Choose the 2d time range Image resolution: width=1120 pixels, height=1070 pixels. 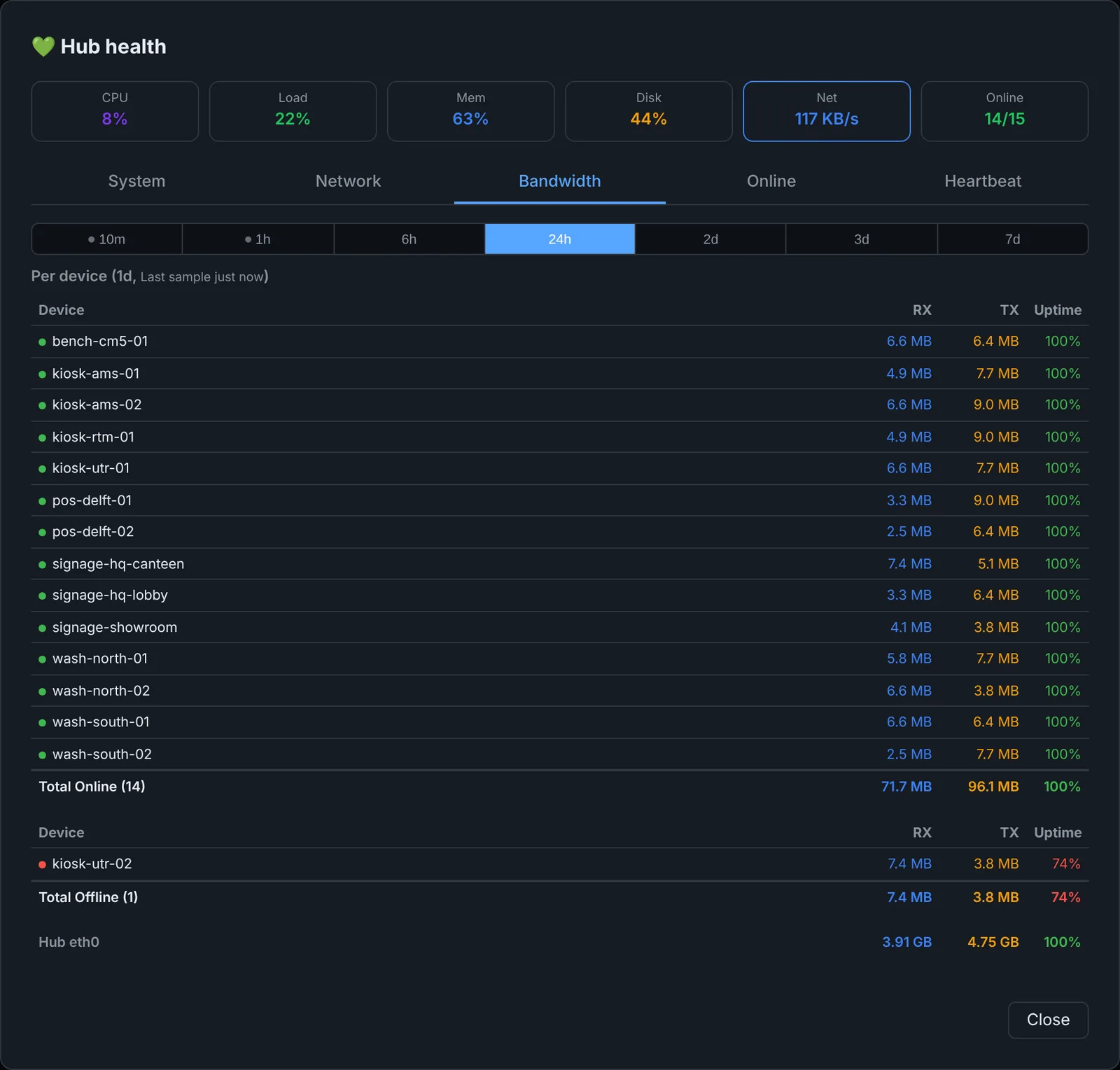click(x=710, y=239)
